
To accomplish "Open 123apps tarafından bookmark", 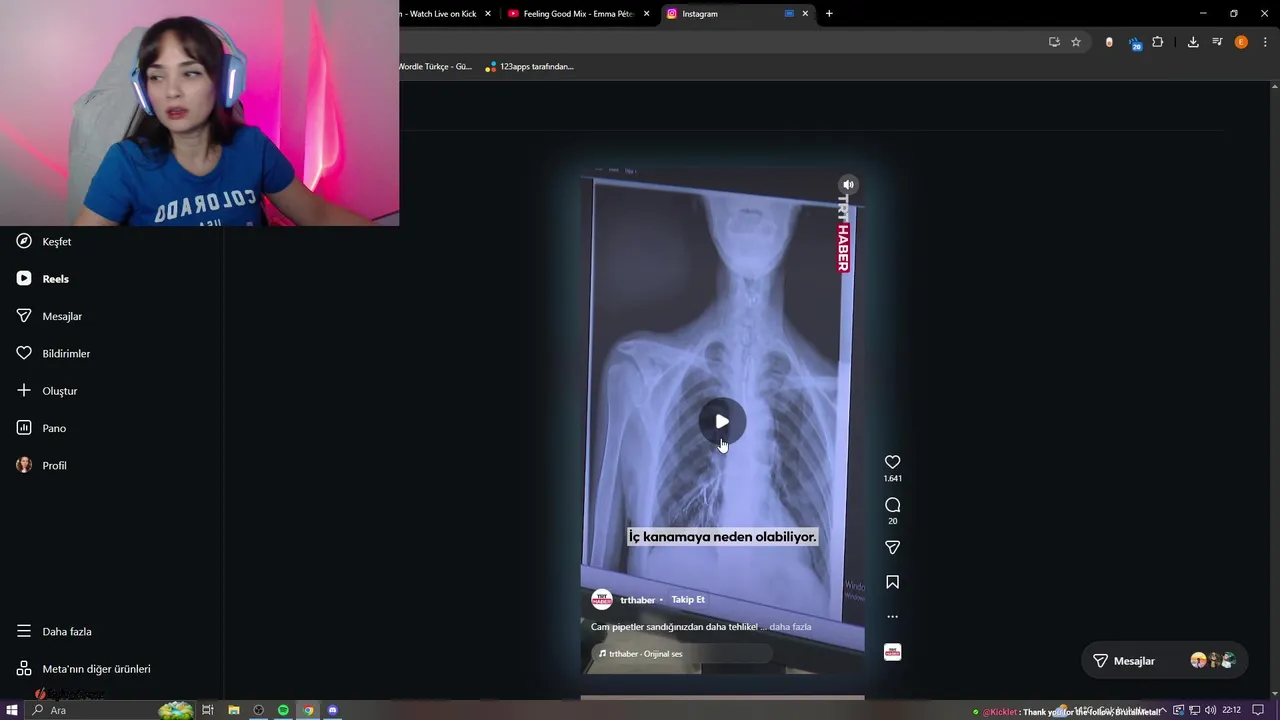I will click(x=529, y=67).
